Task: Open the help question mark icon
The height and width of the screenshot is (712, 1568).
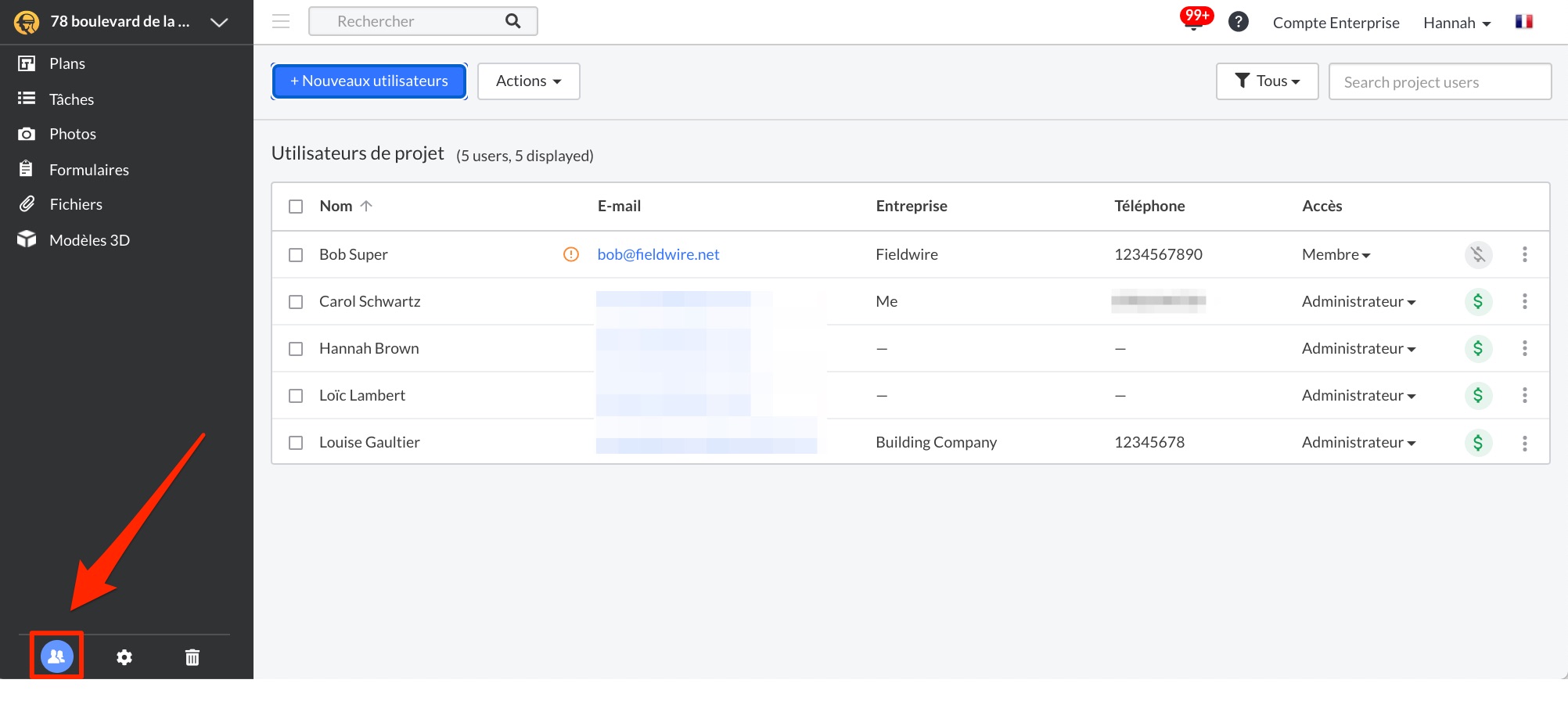Action: pos(1239,22)
